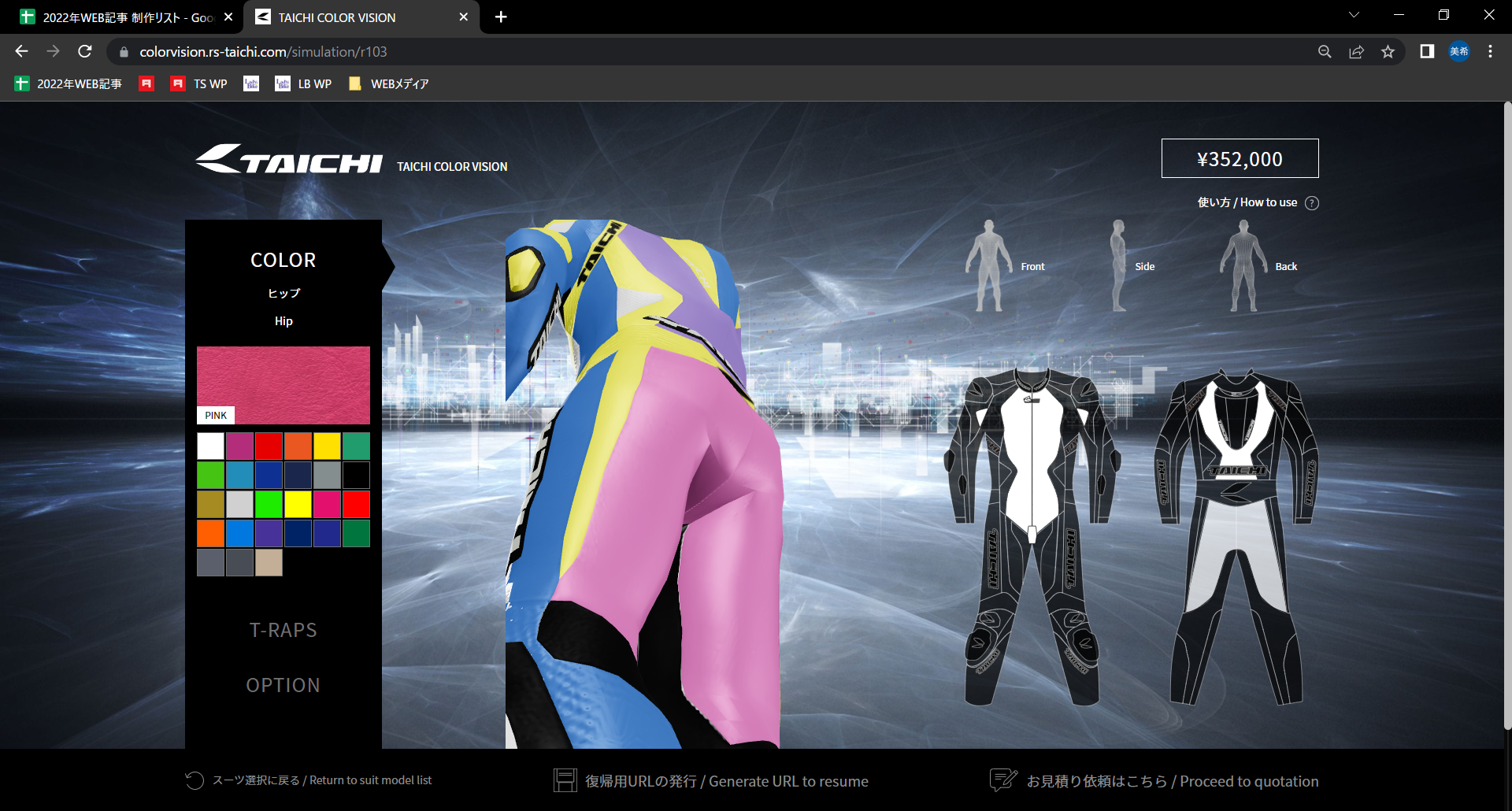Select the orange swatch in first row
The height and width of the screenshot is (811, 1512).
(x=298, y=446)
